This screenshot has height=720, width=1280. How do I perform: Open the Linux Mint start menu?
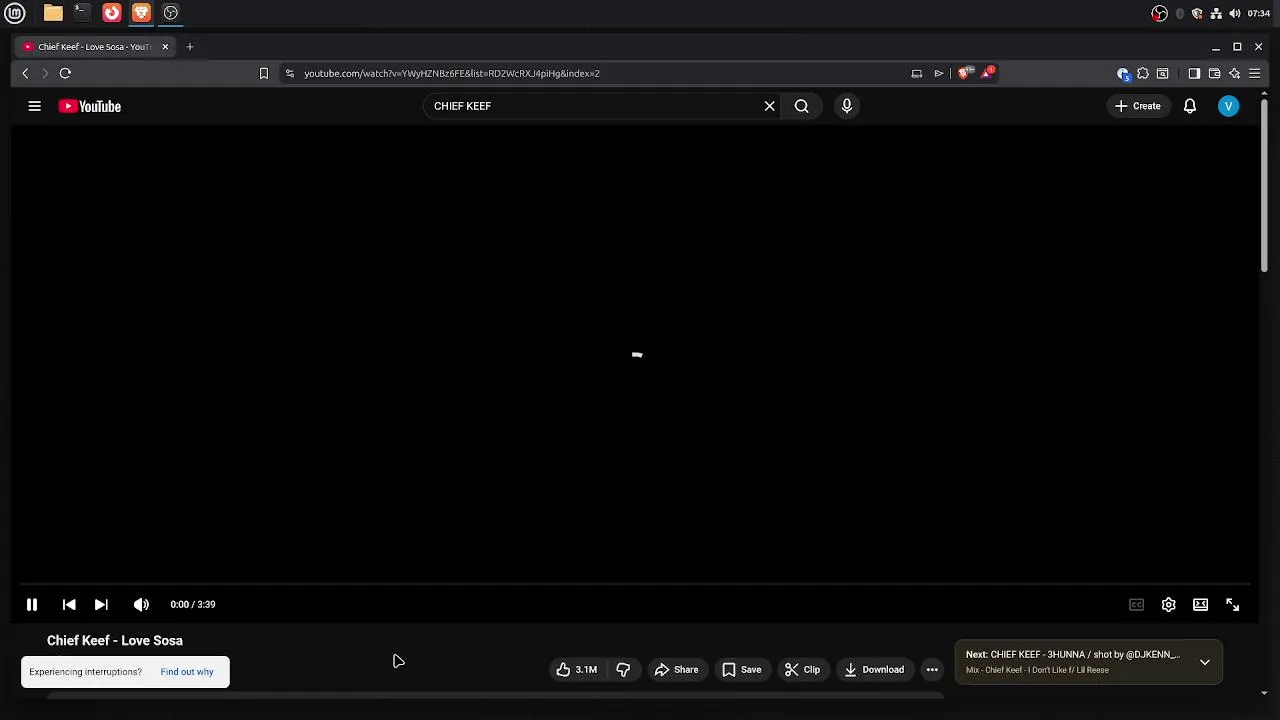click(15, 13)
